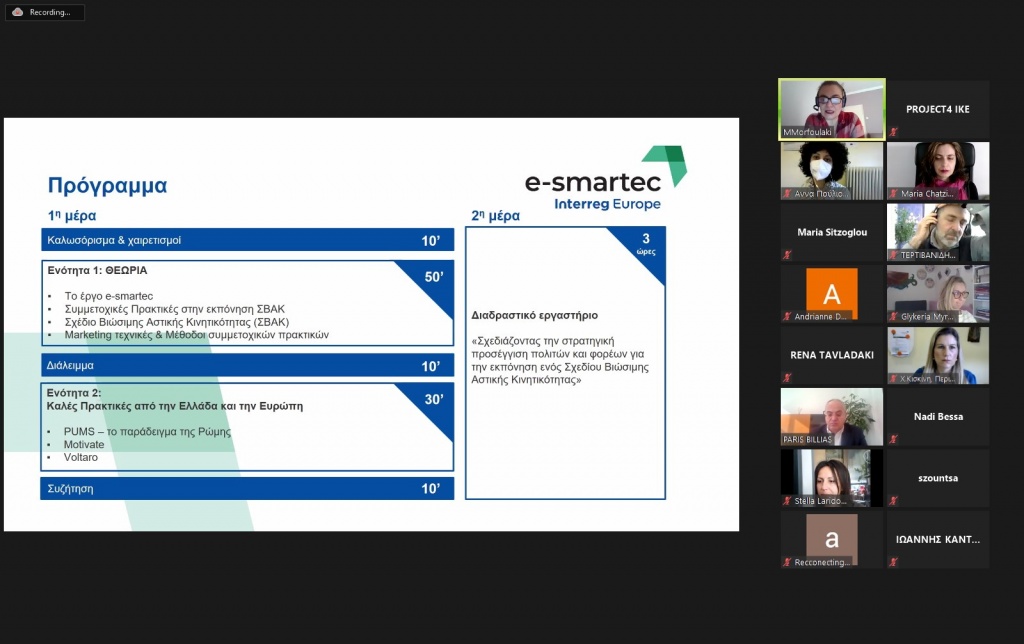Screen dimensions: 1024x644
Task: Click the muted mic icon on Nadi Bessa tile
Action: 893,439
